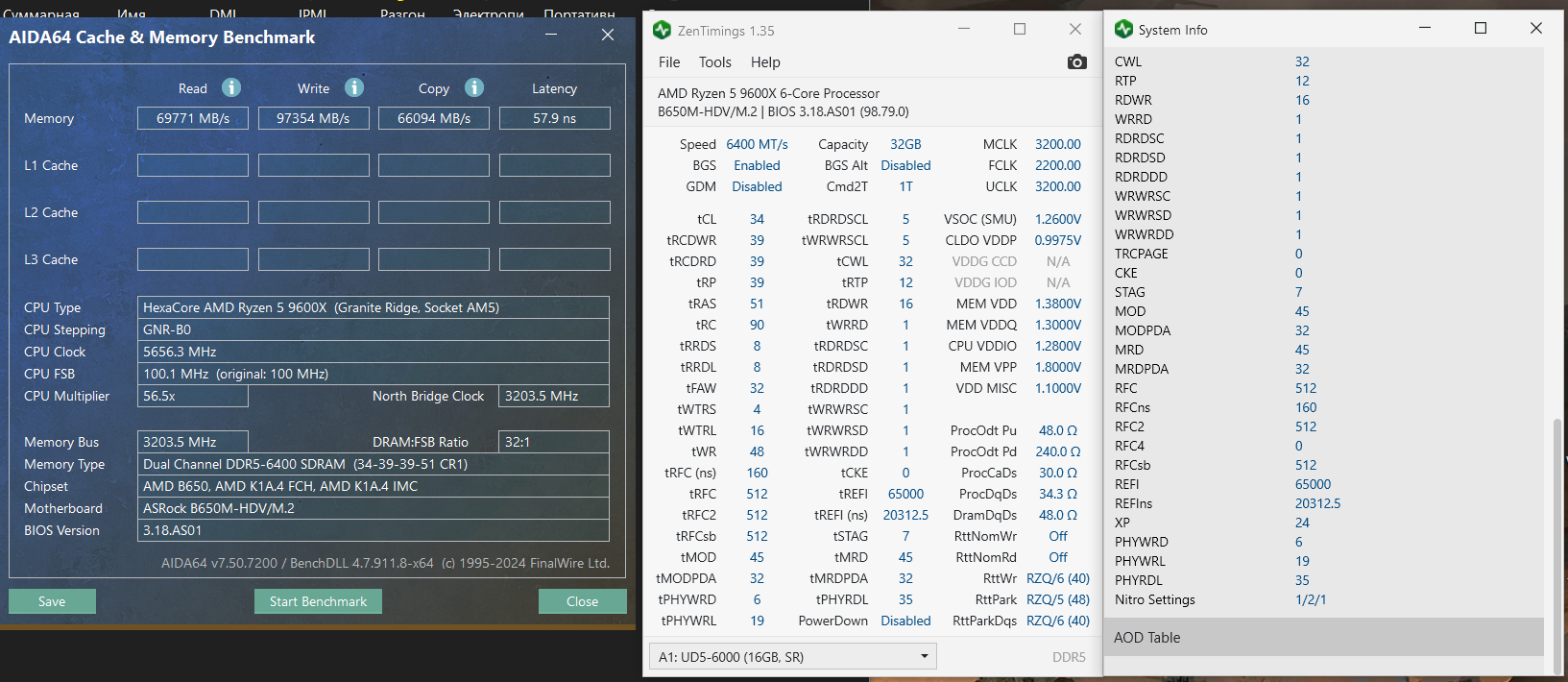The width and height of the screenshot is (1568, 682).
Task: Open the IPMI tab in background window
Action: [313, 13]
